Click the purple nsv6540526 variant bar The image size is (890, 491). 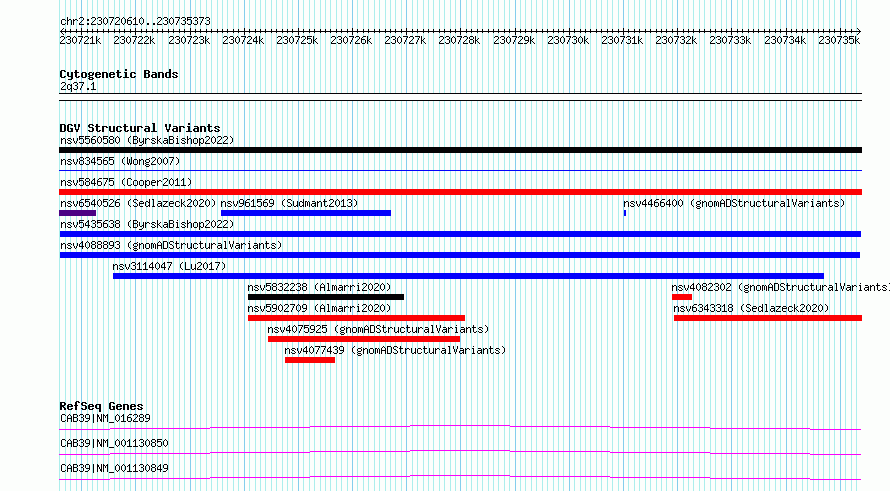point(77,213)
